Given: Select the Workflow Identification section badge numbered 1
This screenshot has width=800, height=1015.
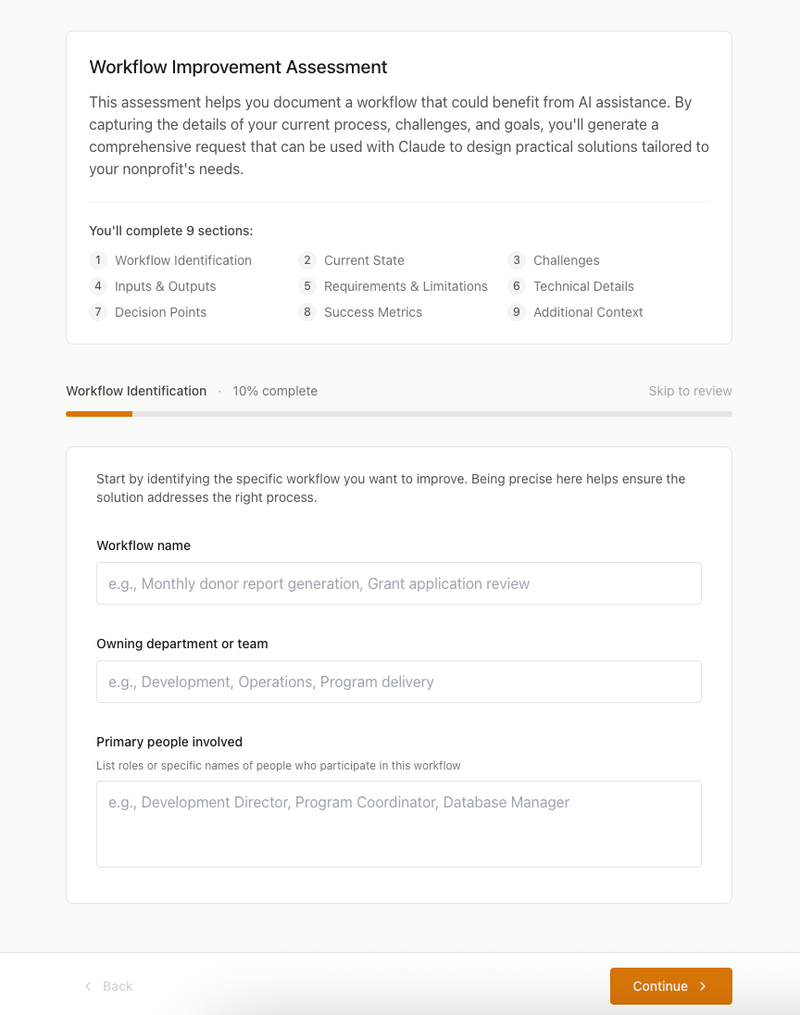Looking at the screenshot, I should tap(98, 260).
